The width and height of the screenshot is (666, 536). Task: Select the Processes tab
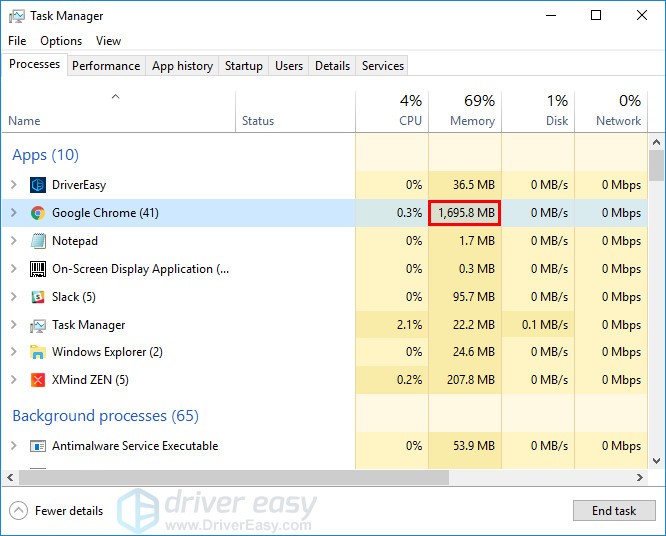[34, 64]
